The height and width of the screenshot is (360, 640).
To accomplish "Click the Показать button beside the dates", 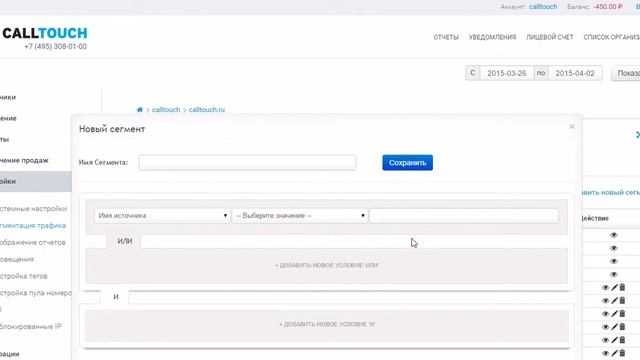I will (626, 73).
